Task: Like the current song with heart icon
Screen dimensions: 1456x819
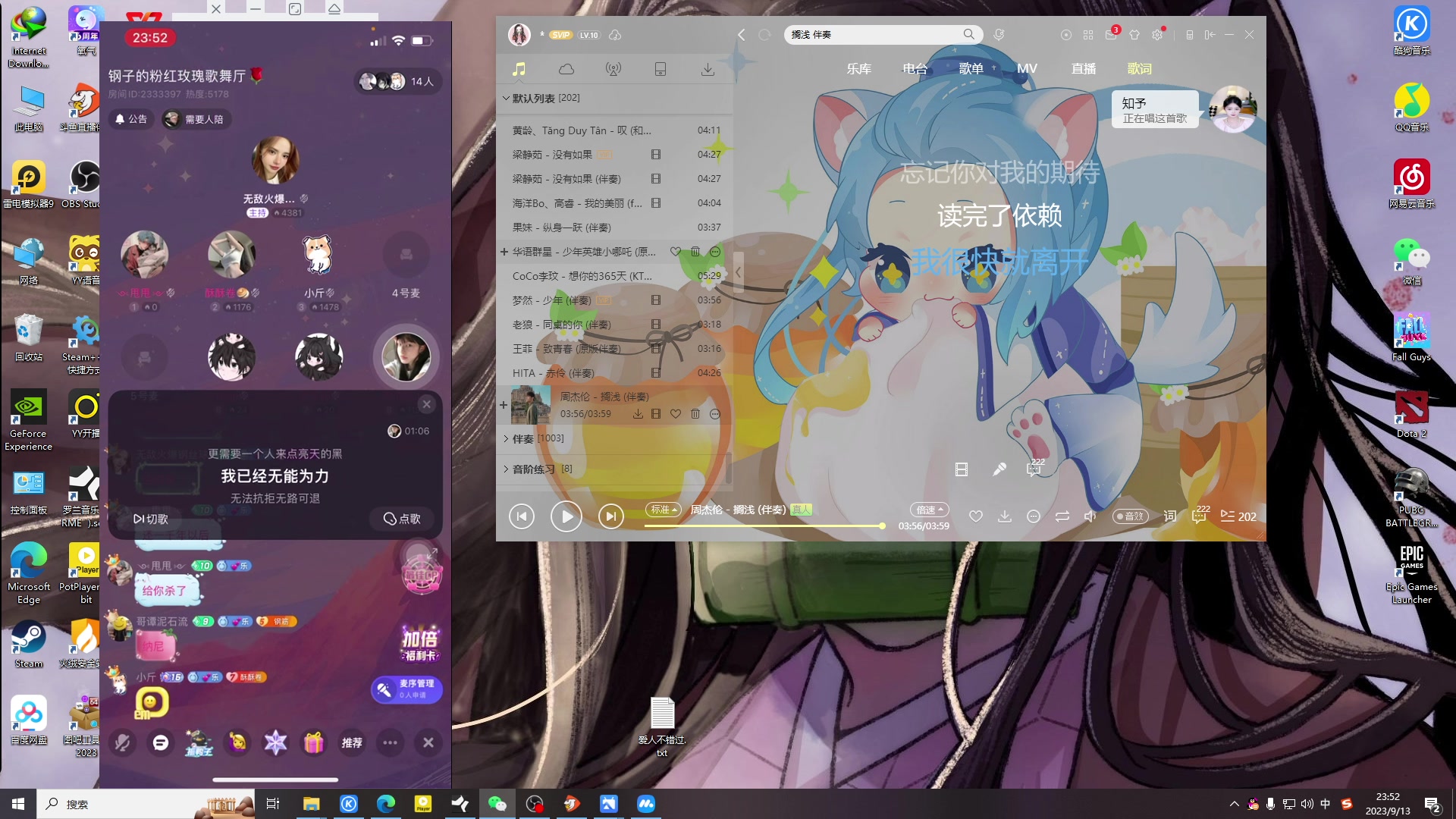Action: pos(976,516)
